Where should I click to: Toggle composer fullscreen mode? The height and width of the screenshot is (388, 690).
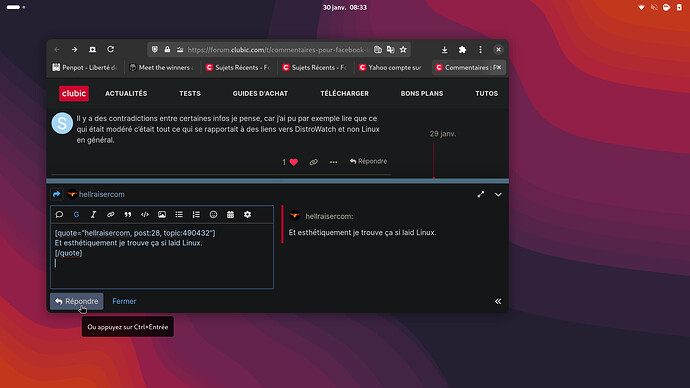coord(481,194)
